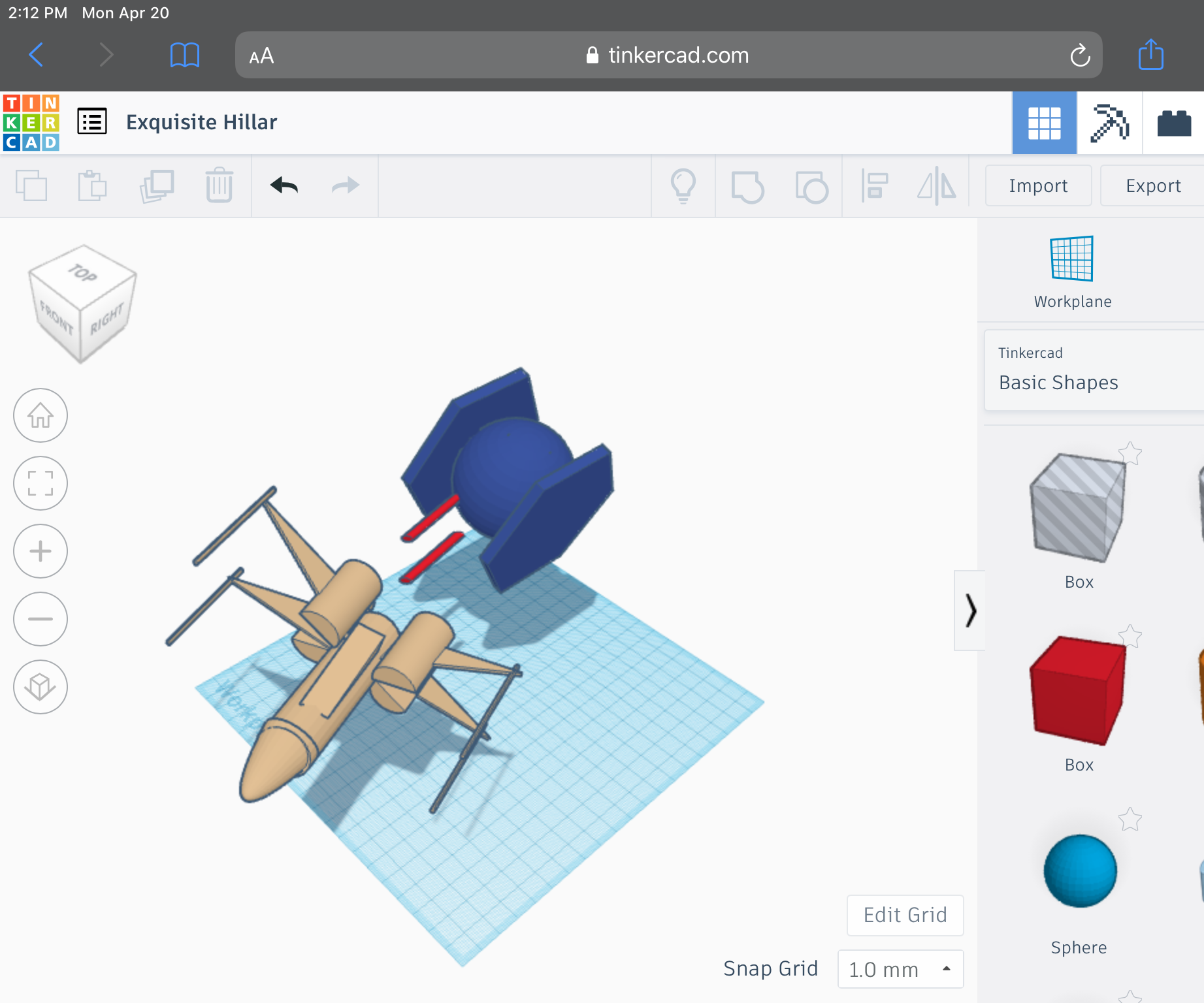Viewport: 1204px width, 1003px height.
Task: Click the Import button
Action: point(1038,185)
